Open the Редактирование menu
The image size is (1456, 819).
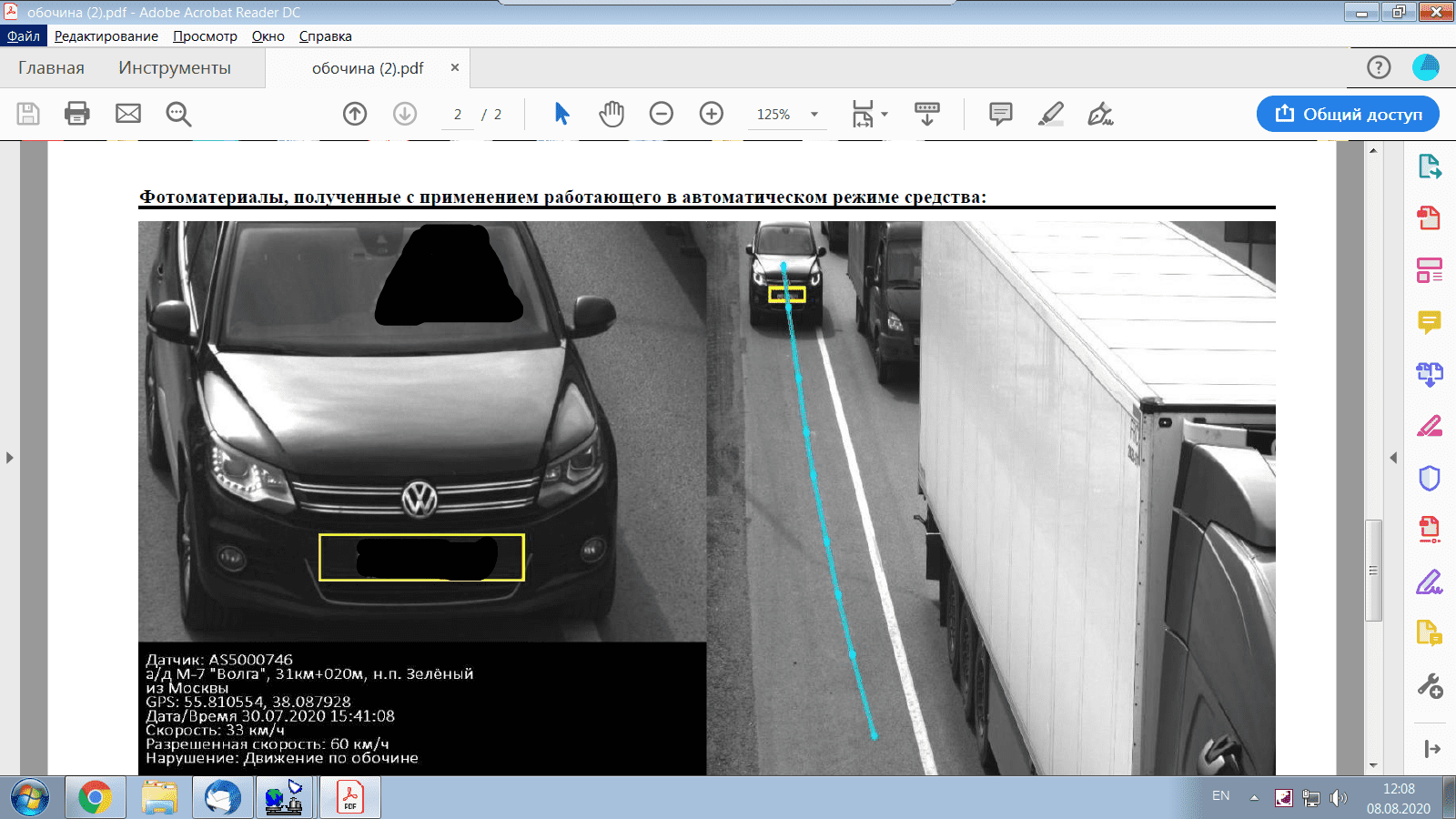tap(106, 36)
